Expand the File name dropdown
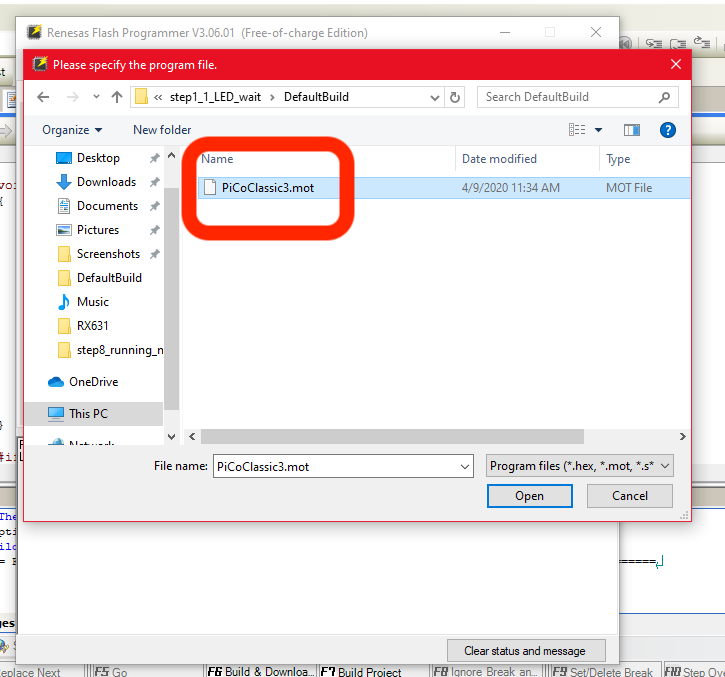The height and width of the screenshot is (677, 725). tap(465, 467)
